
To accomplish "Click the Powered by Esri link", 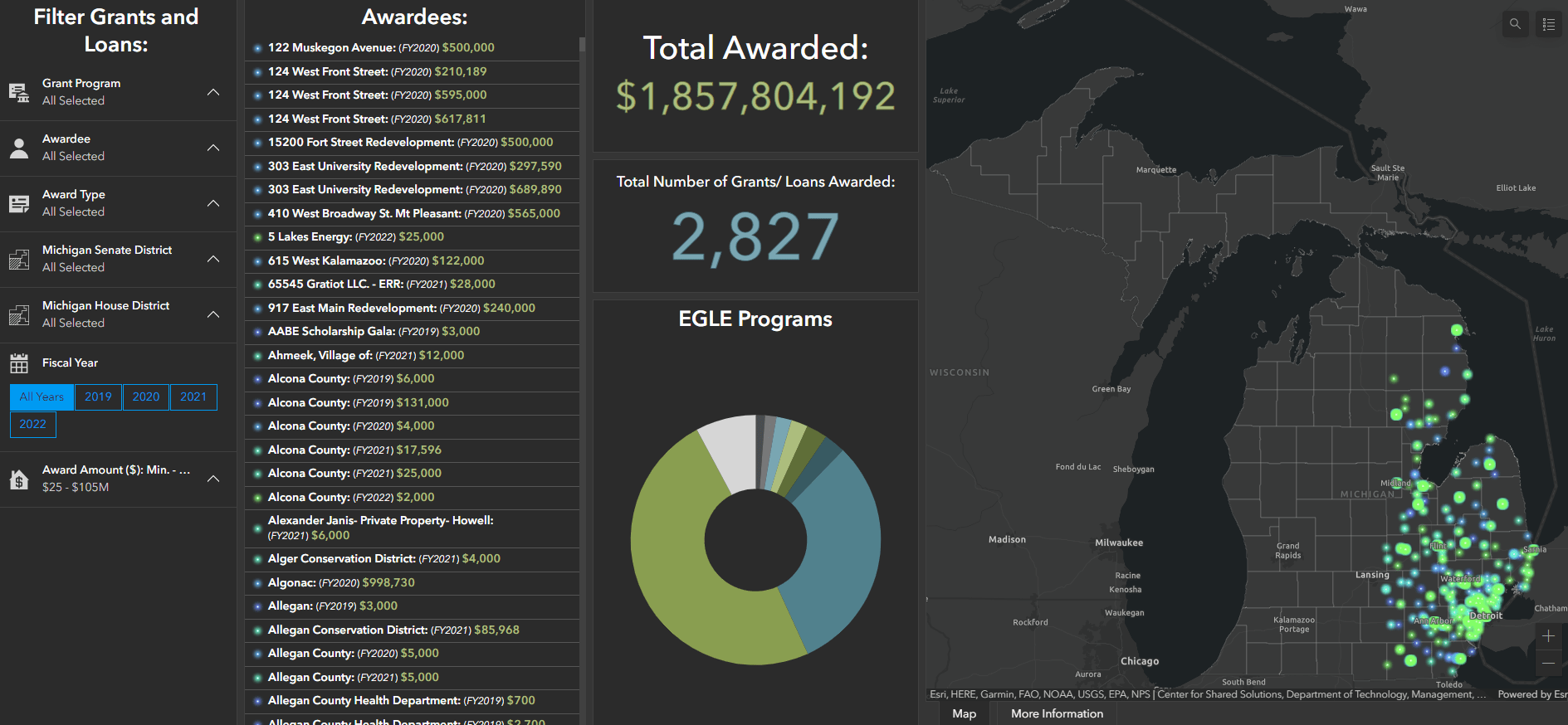I will tap(1532, 694).
